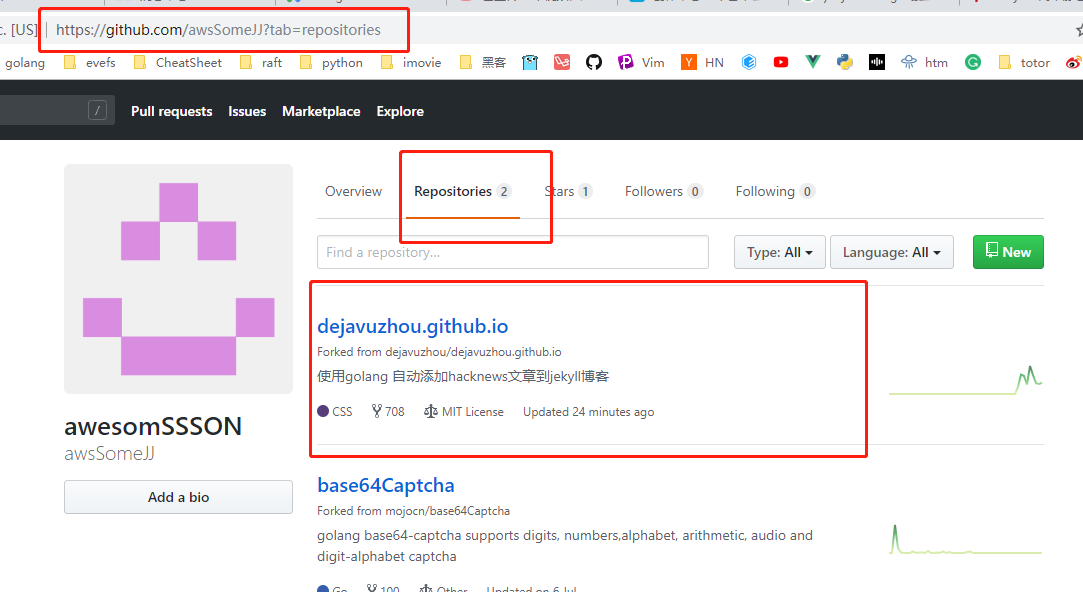Viewport: 1083px width, 592px height.
Task: Open Pull requests in the header
Action: 171,111
